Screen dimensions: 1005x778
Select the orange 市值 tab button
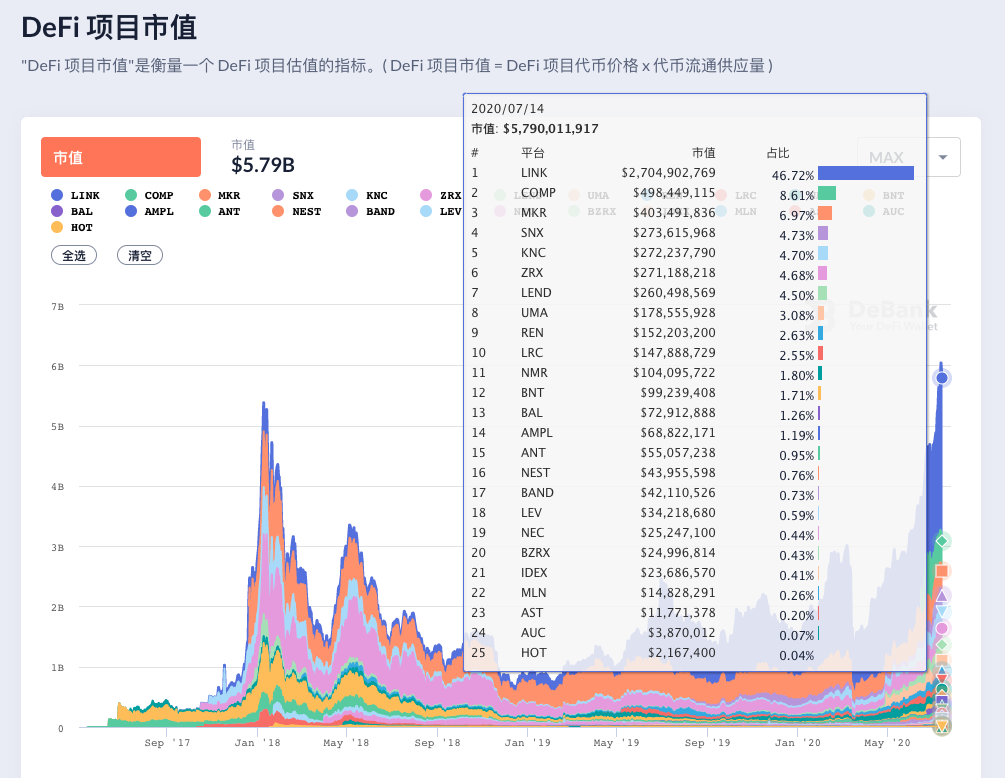point(121,157)
